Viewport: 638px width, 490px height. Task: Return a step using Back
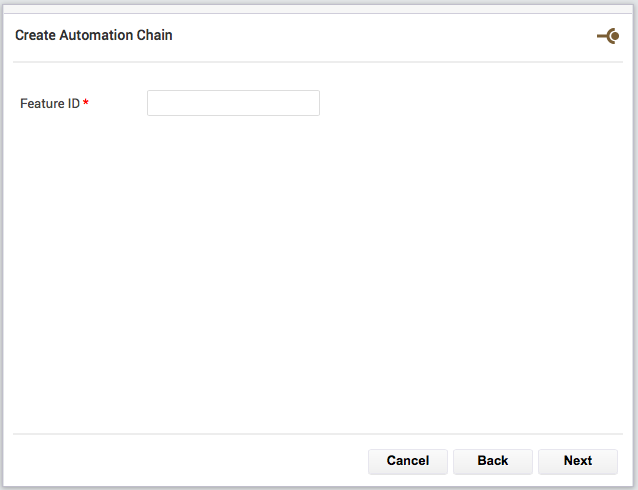pyautogui.click(x=493, y=461)
